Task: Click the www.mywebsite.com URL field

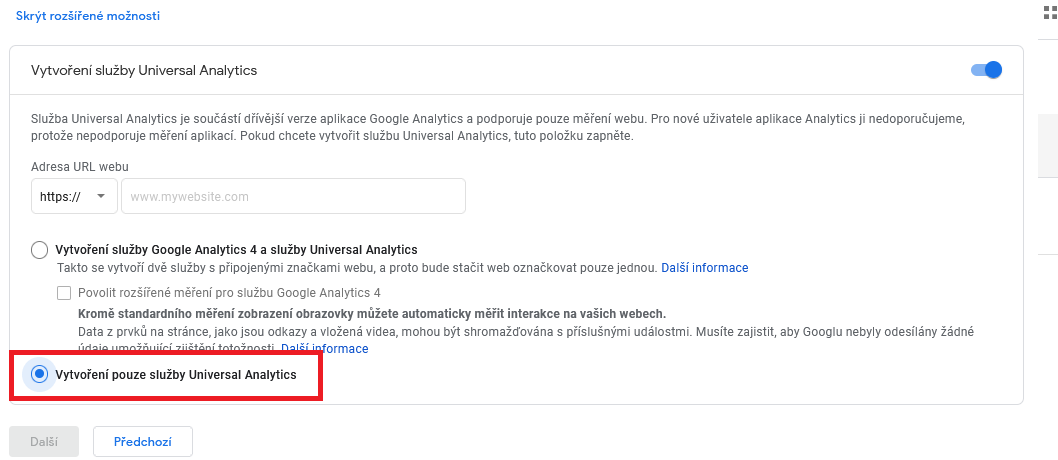Action: click(294, 196)
